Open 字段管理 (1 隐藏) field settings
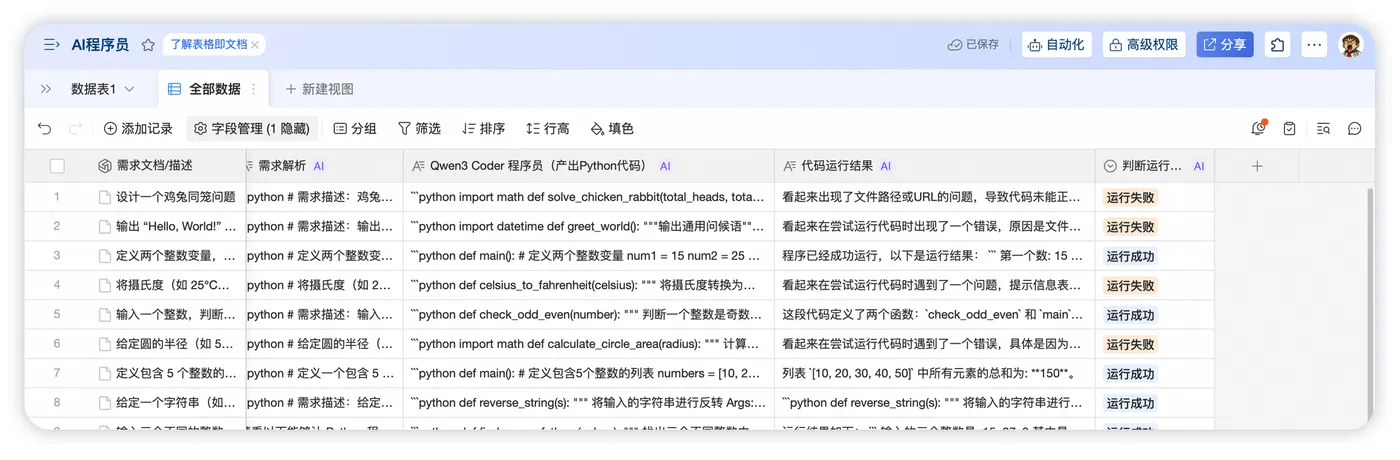 point(252,129)
